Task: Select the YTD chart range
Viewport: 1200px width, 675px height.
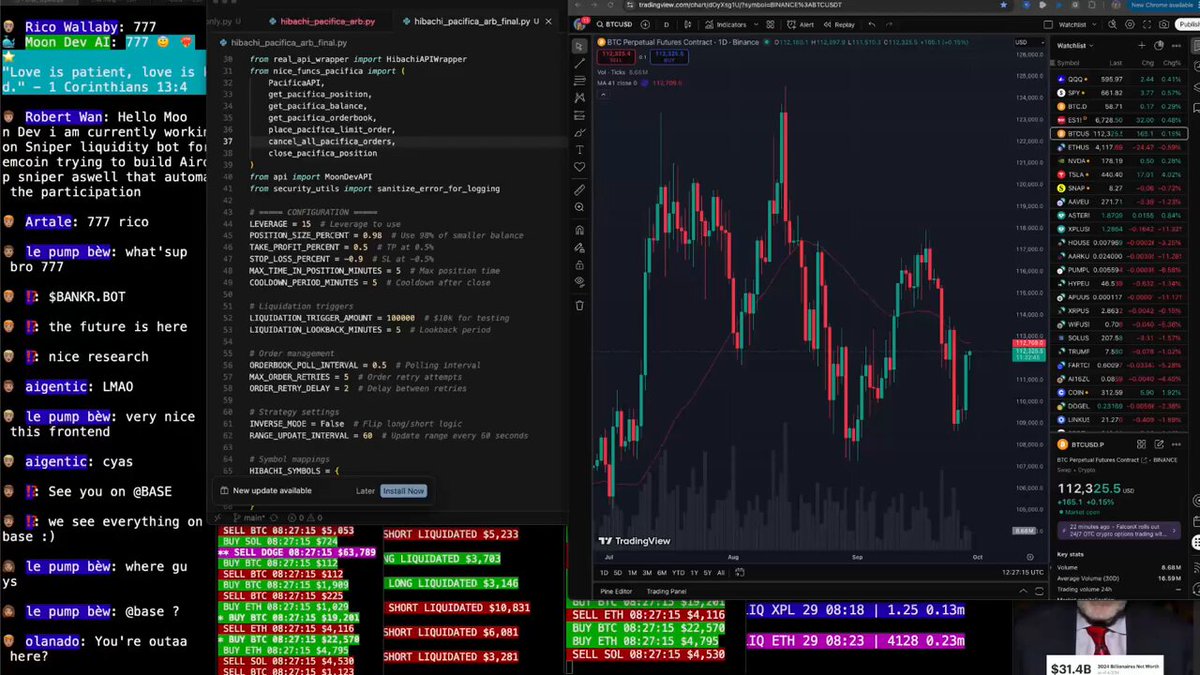Action: tap(678, 572)
